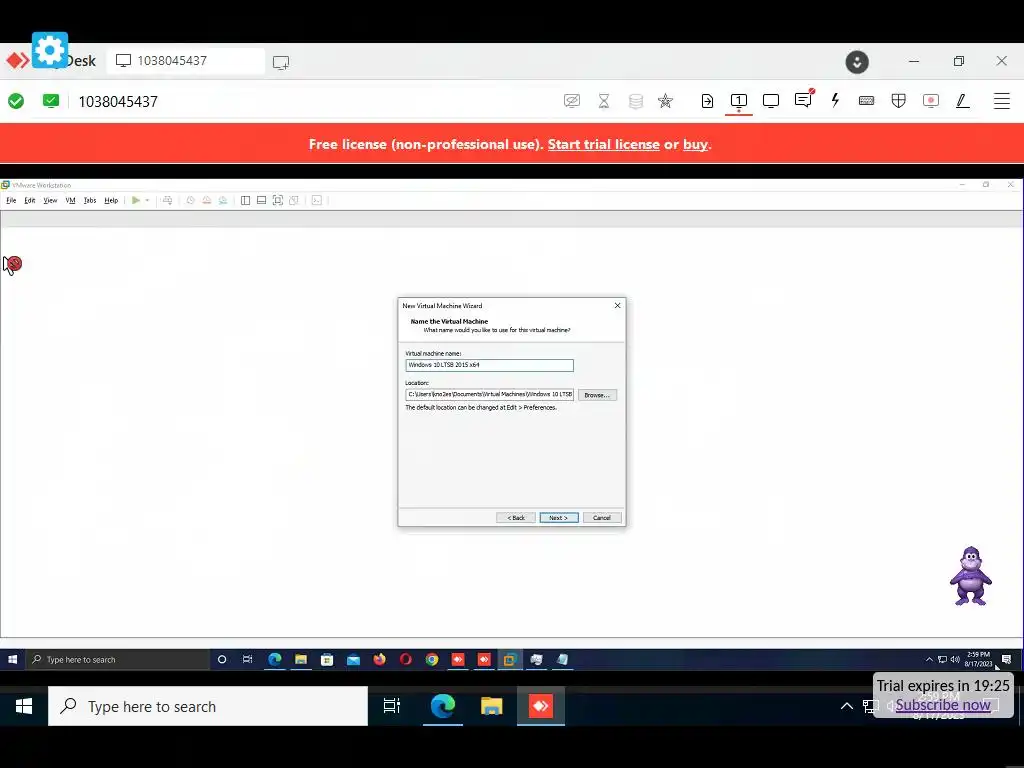Viewport: 1024px width, 768px height.
Task: Click the buy link in red banner
Action: click(x=695, y=144)
